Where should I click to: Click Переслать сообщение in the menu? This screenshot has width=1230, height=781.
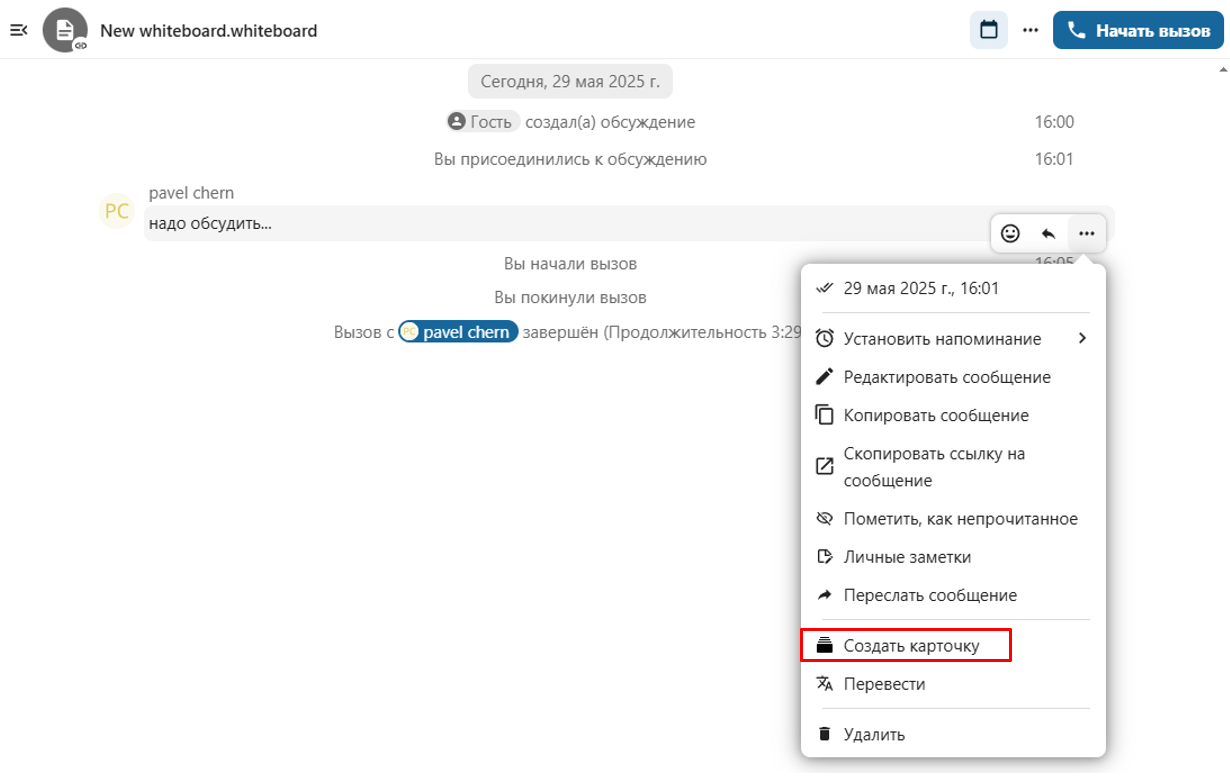929,595
